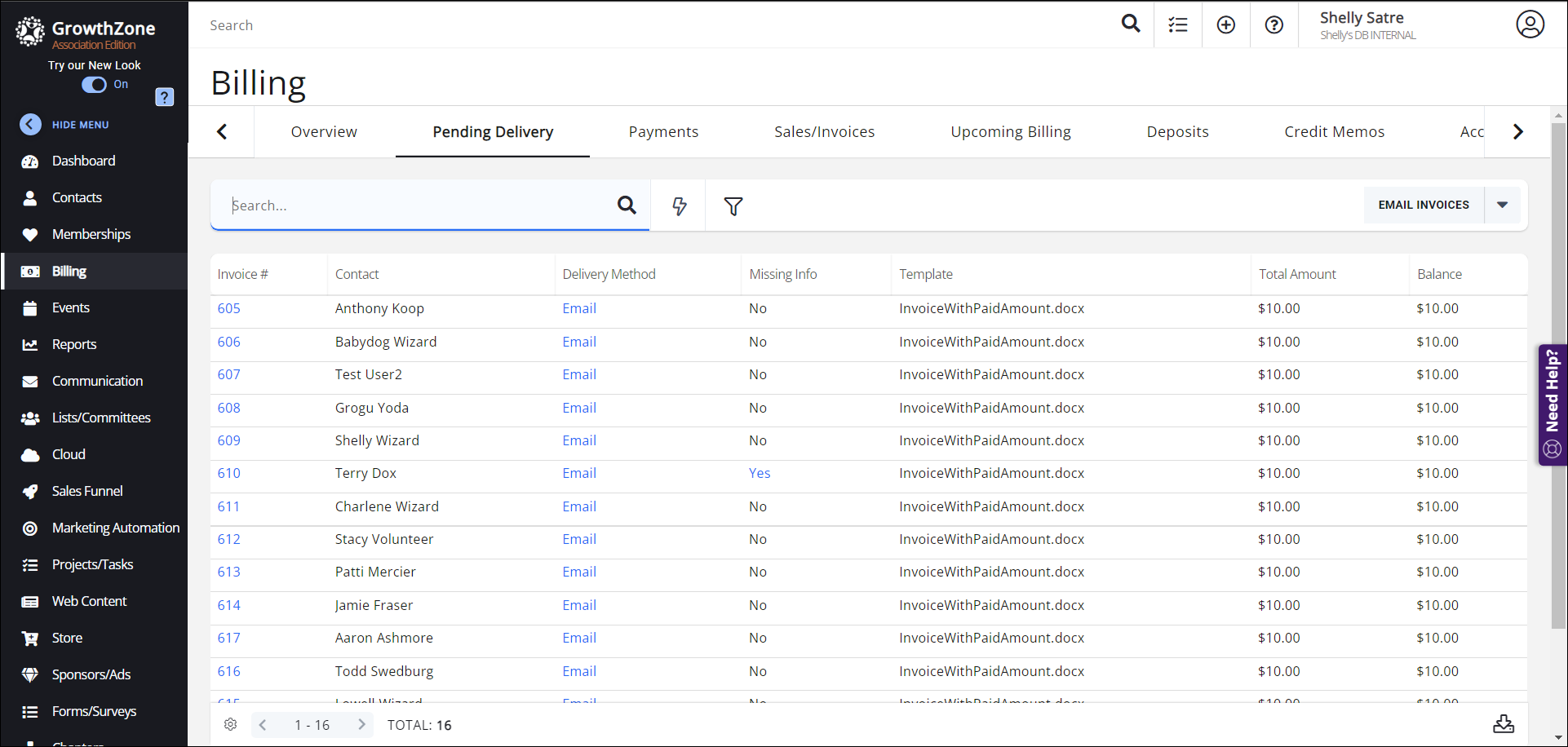Click the lightning bolt quick actions icon

(x=679, y=206)
